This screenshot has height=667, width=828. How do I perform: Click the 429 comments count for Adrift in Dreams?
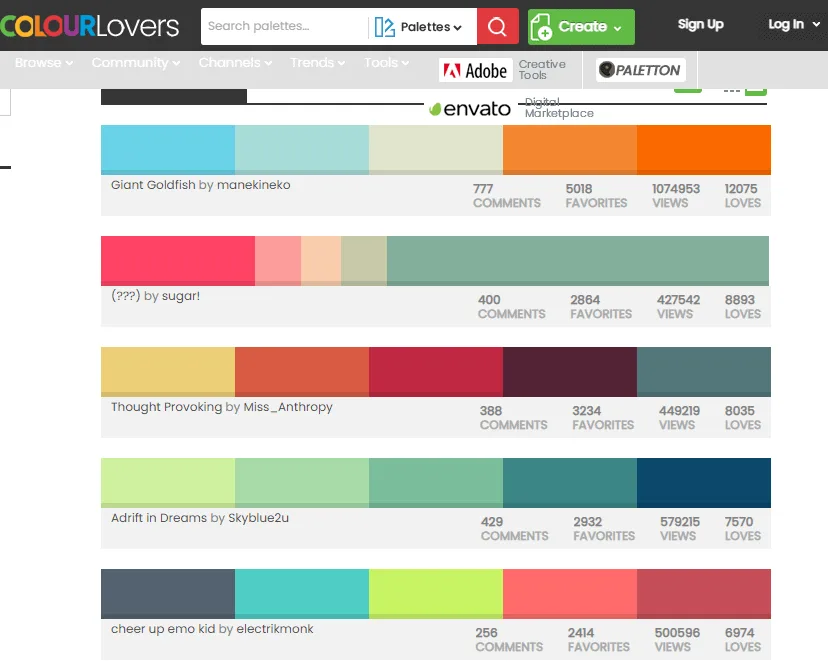492,521
